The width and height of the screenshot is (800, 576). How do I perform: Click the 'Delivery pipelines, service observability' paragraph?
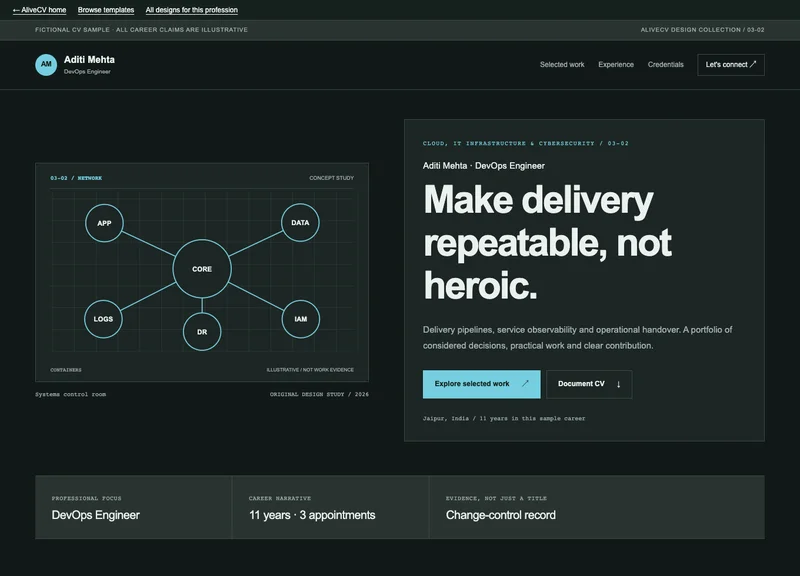578,338
